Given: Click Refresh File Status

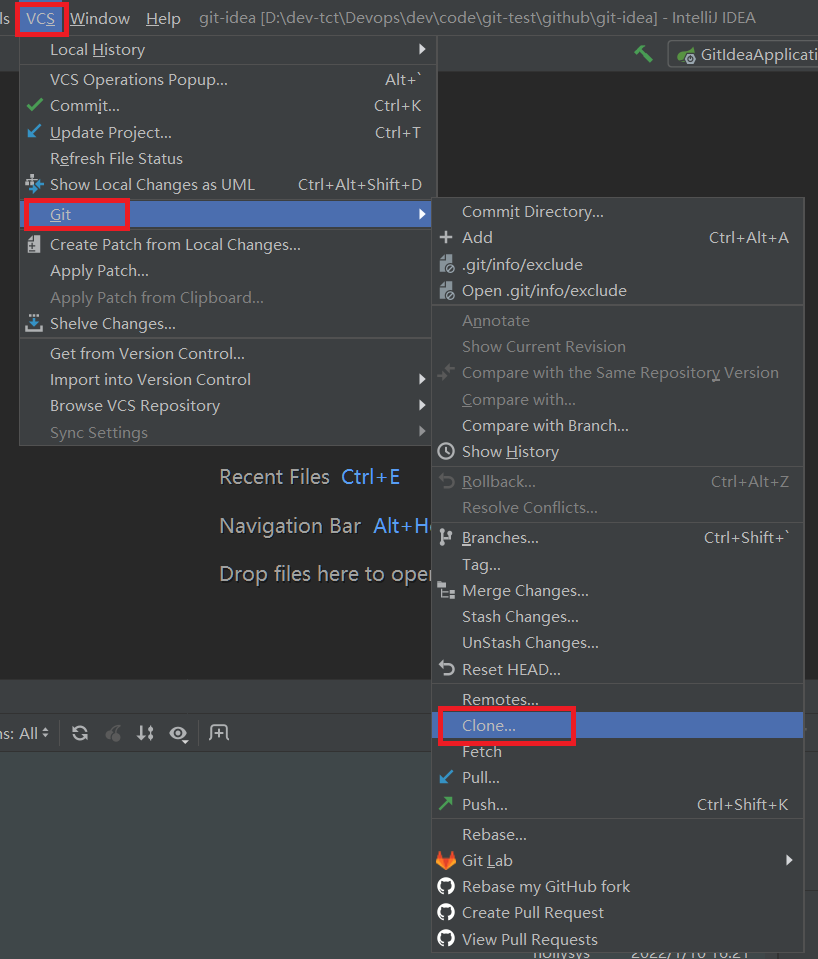Looking at the screenshot, I should point(228,158).
